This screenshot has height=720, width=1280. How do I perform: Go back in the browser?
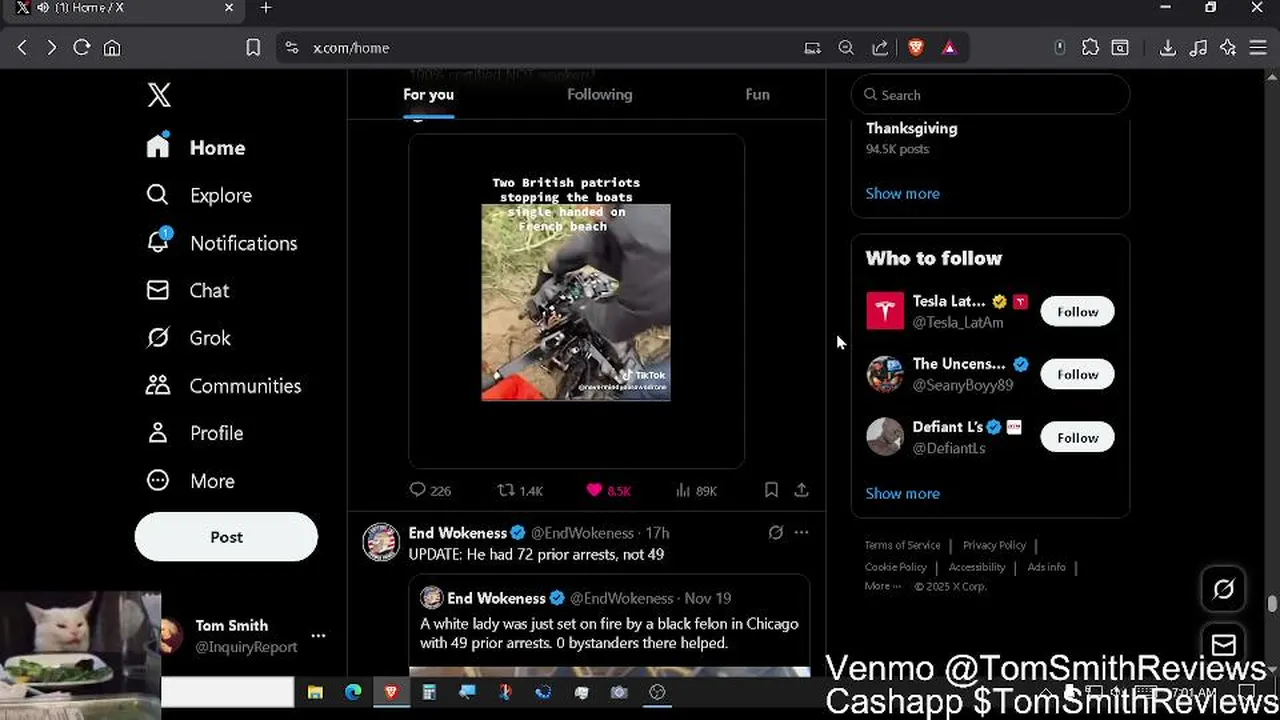click(x=22, y=47)
